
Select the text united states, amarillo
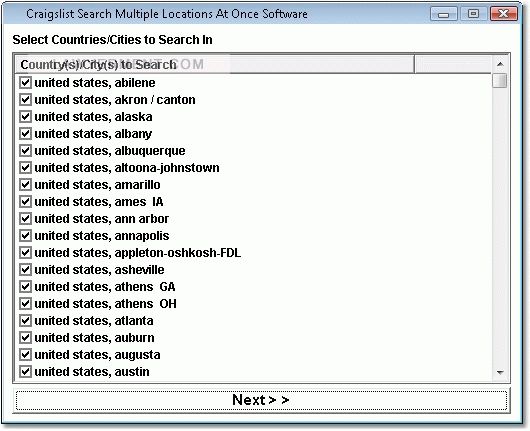pyautogui.click(x=97, y=185)
